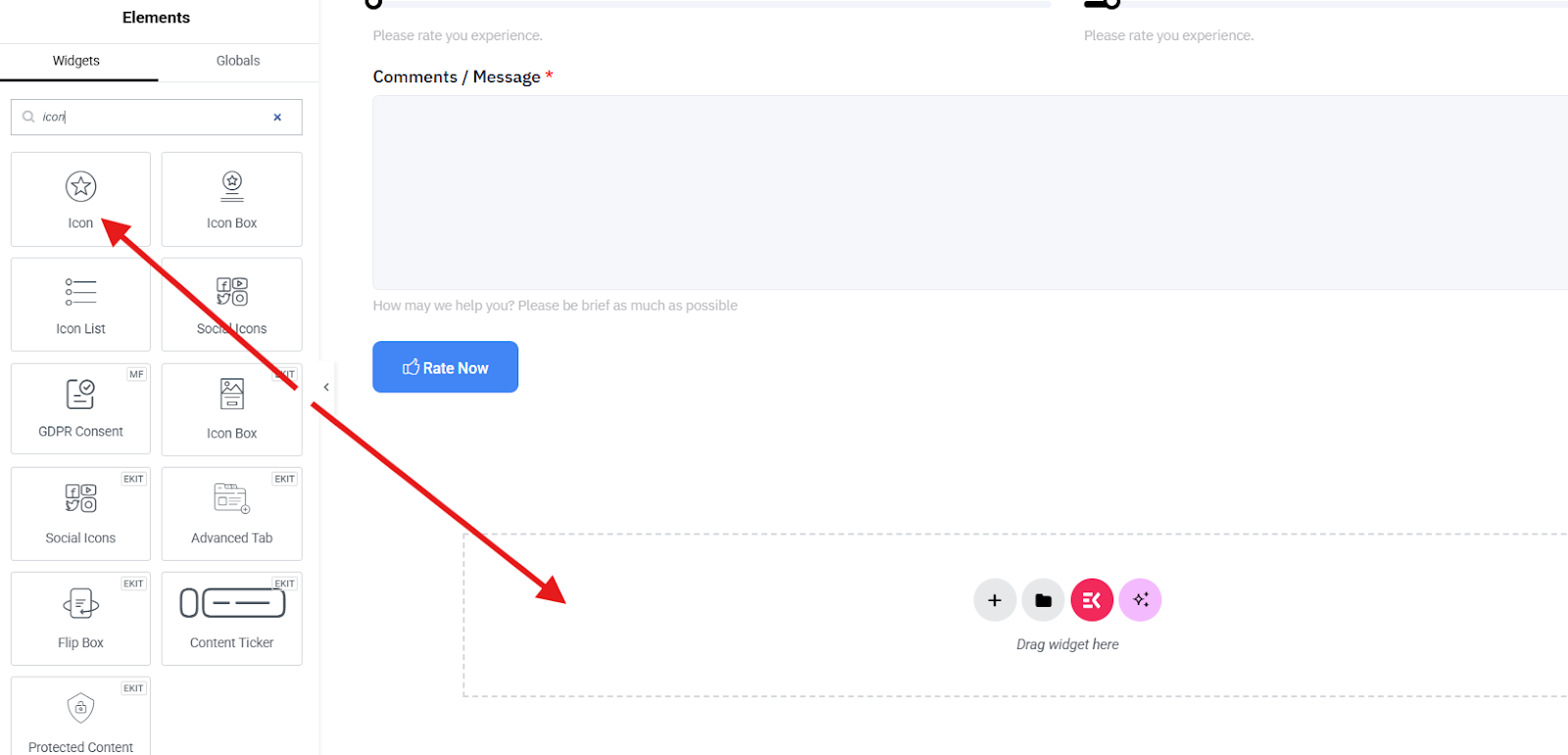The height and width of the screenshot is (755, 1568).
Task: Select the Icon widget
Action: point(80,198)
